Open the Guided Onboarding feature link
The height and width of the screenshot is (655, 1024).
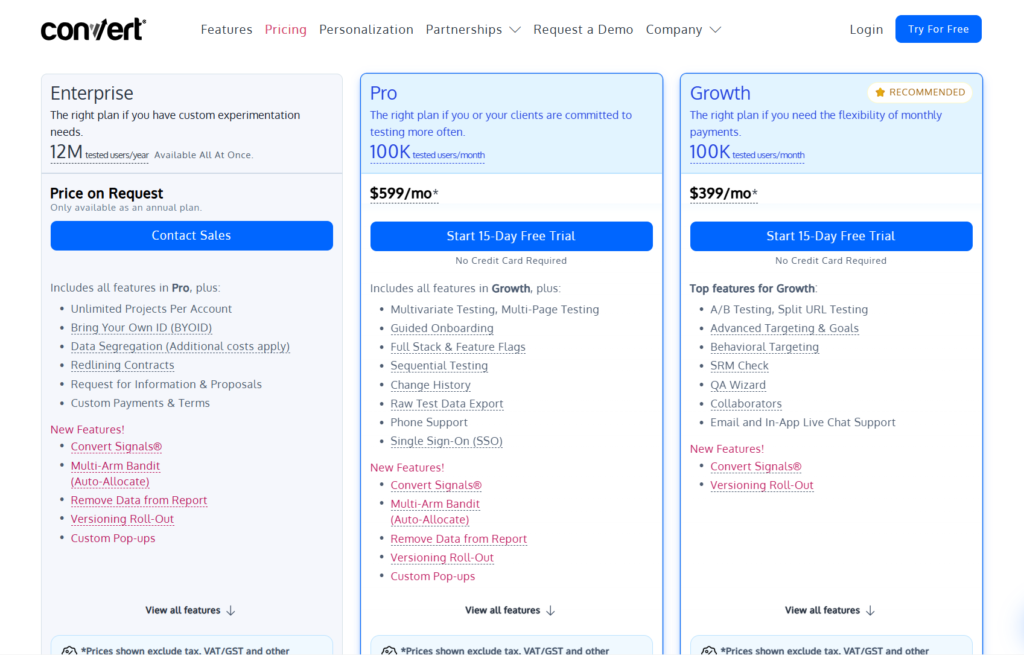442,327
